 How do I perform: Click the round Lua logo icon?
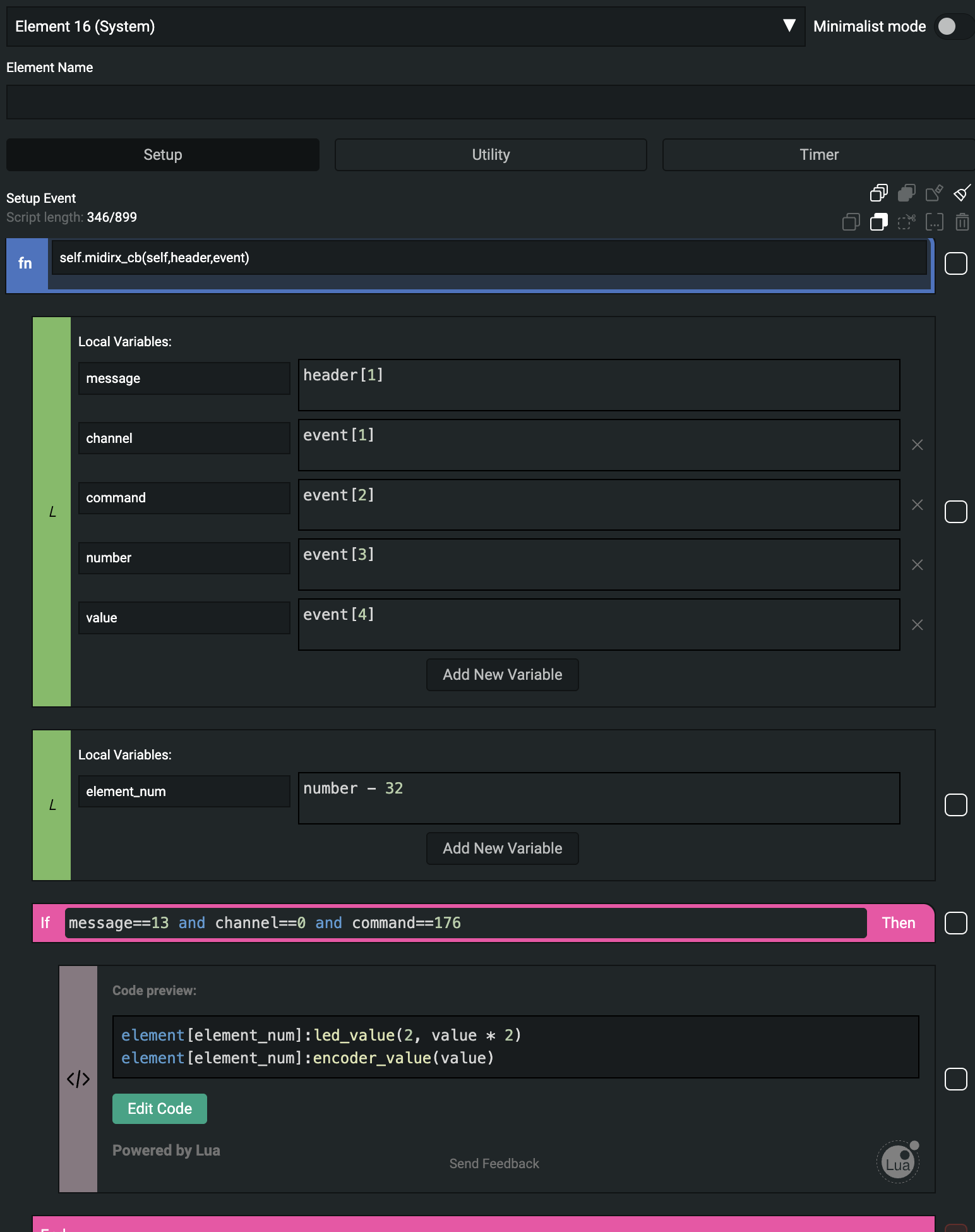897,1162
